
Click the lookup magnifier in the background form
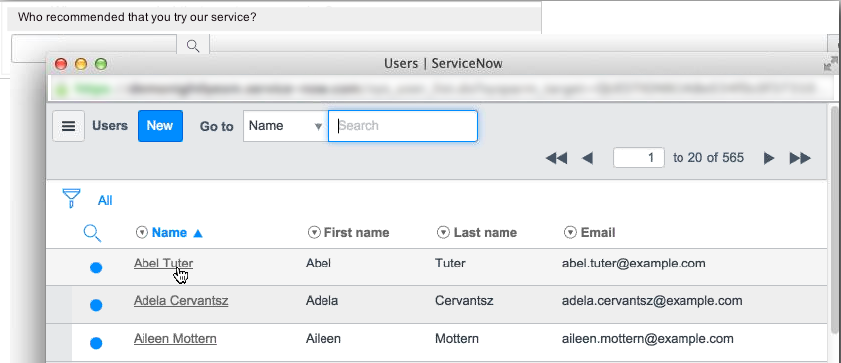193,46
